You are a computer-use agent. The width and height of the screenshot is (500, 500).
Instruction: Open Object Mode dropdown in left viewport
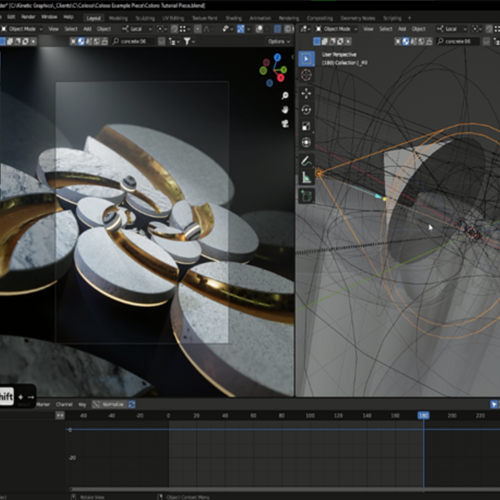[x=22, y=29]
